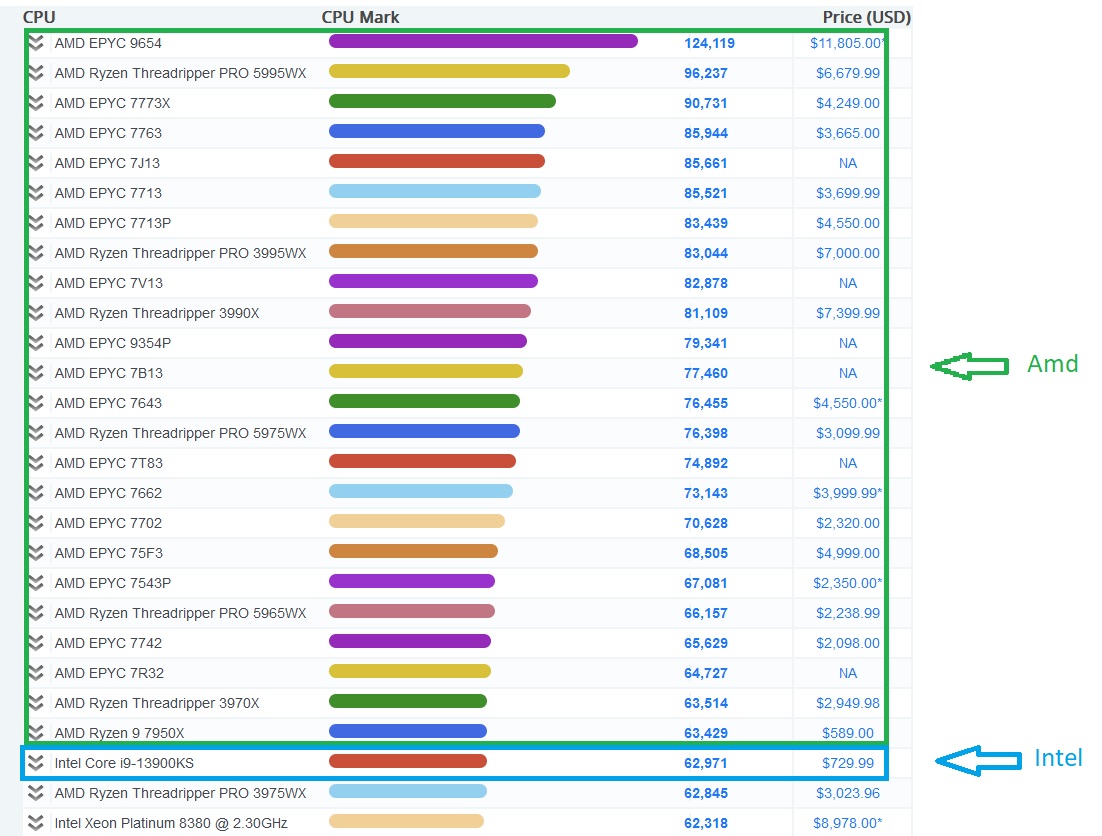Click the NA price in the EPYC 7J13 row

click(x=848, y=164)
